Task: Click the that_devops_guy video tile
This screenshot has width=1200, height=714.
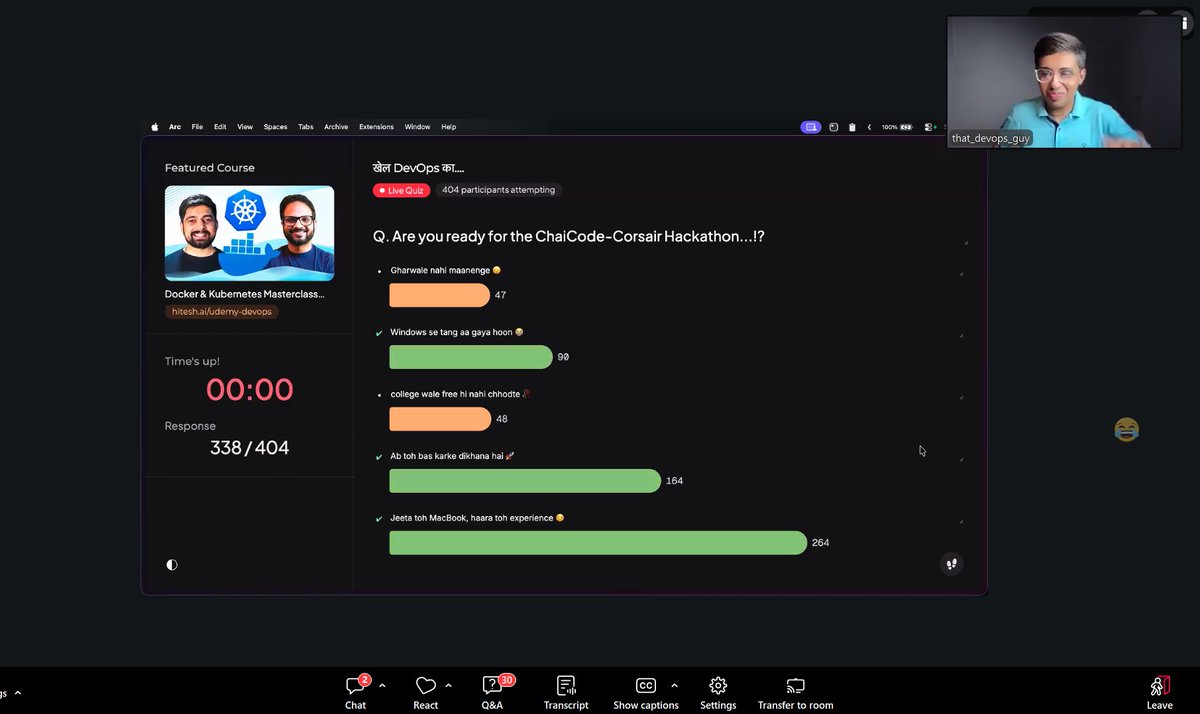Action: pyautogui.click(x=1064, y=82)
